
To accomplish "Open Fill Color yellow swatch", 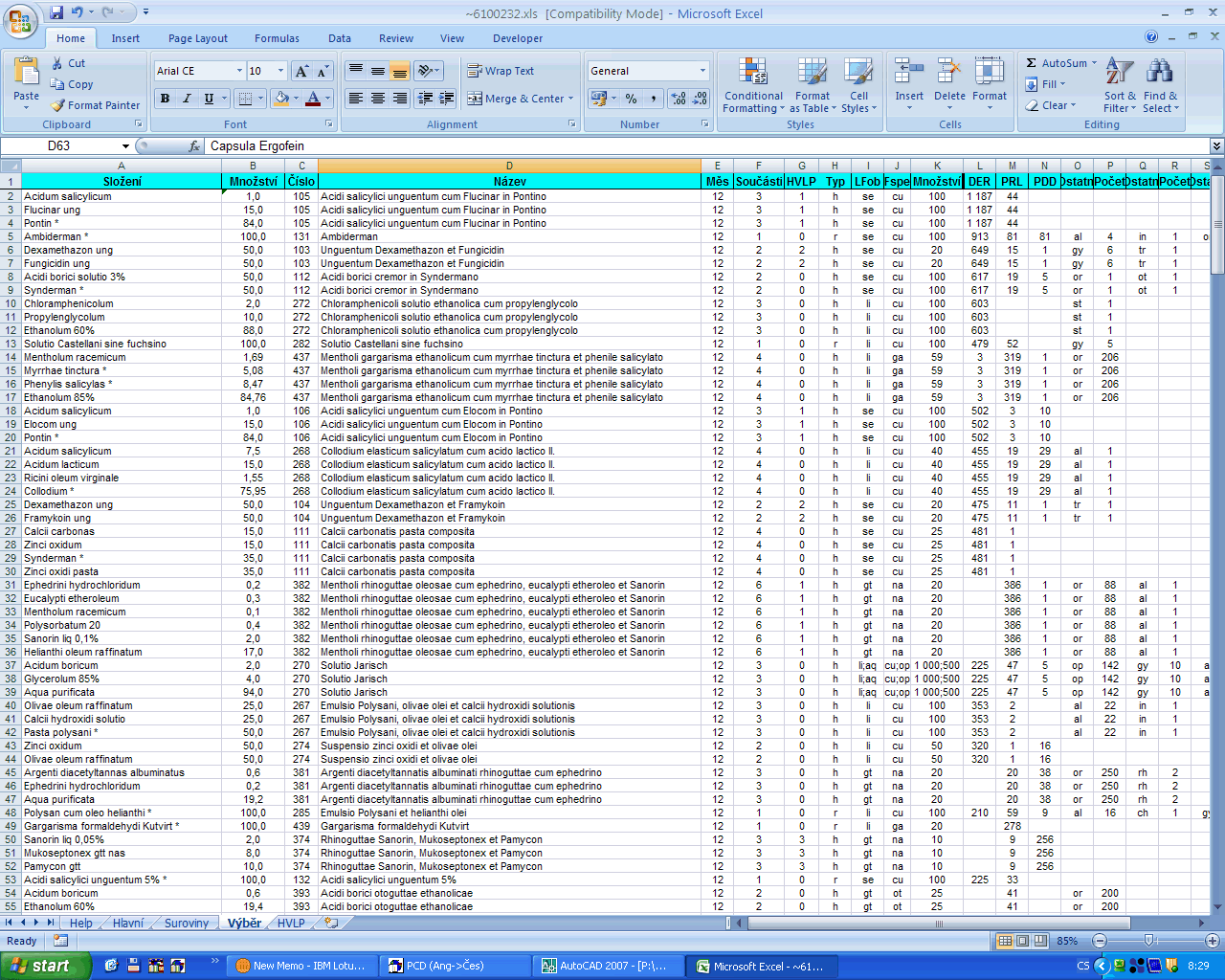I will tap(281, 99).
